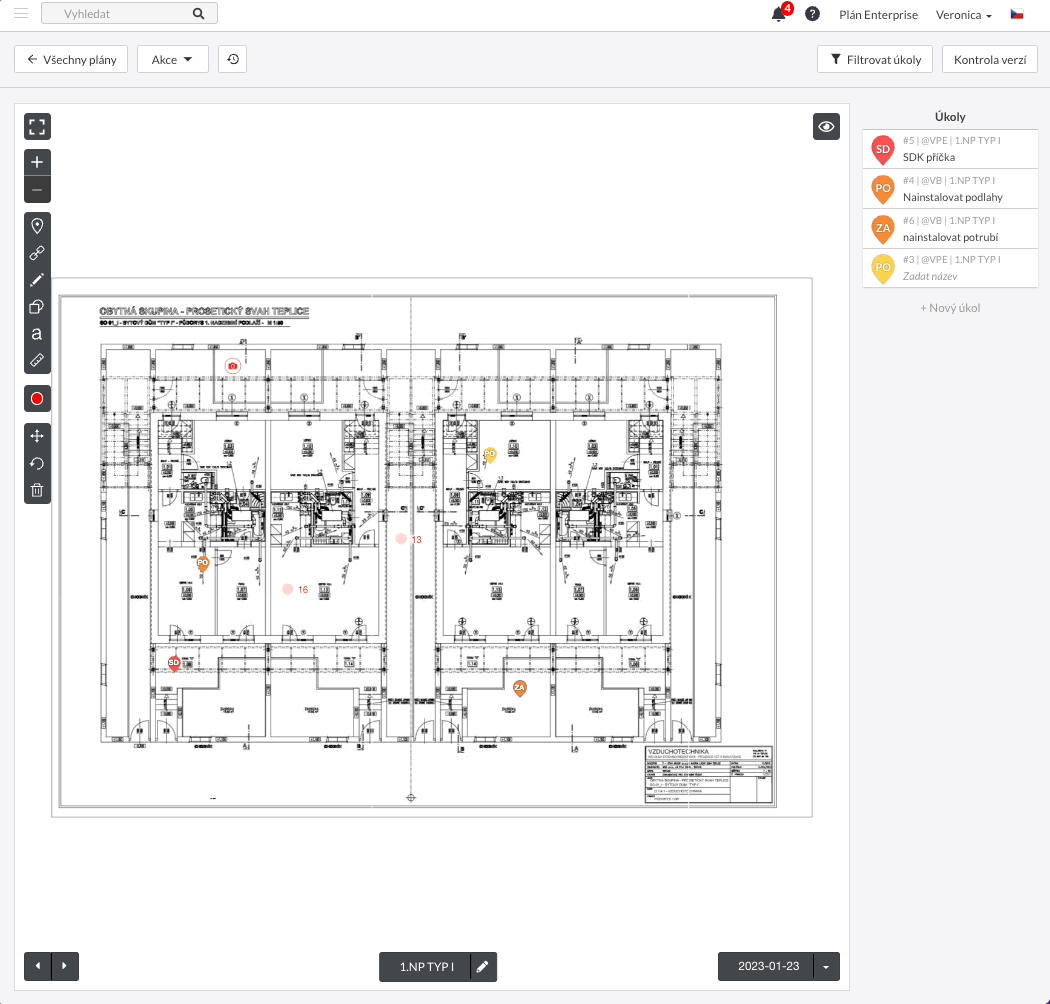This screenshot has height=1004, width=1050.
Task: Click the trash delete icon
Action: (37, 490)
